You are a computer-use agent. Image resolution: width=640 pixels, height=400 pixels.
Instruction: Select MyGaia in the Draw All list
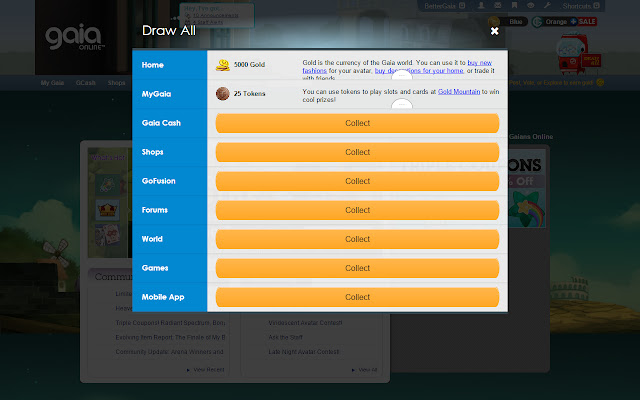pyautogui.click(x=170, y=94)
